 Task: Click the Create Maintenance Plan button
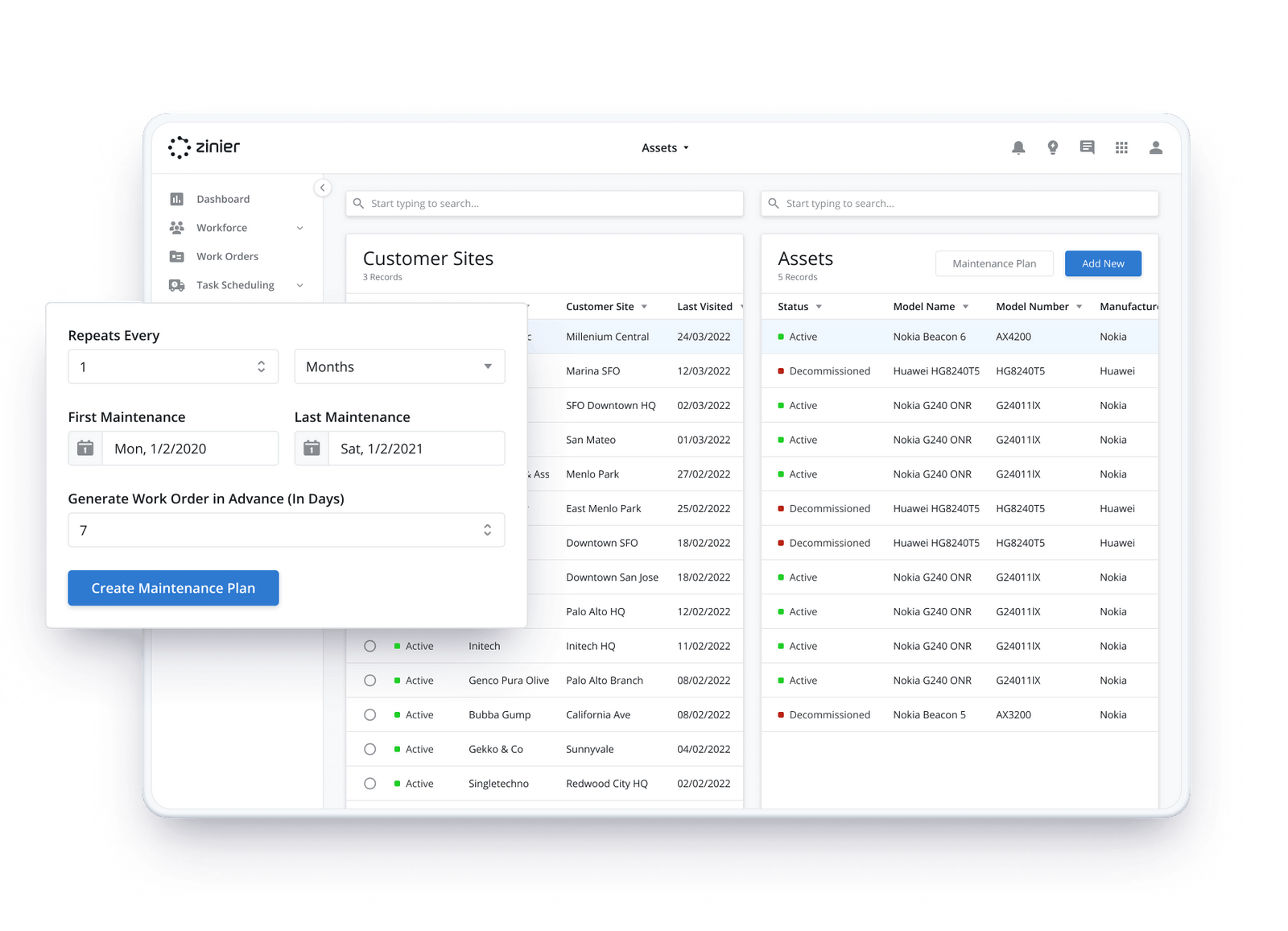[173, 588]
